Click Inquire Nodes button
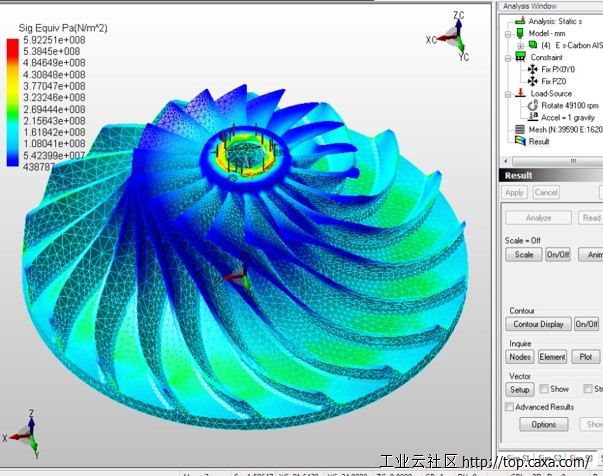The width and height of the screenshot is (603, 476). click(520, 357)
